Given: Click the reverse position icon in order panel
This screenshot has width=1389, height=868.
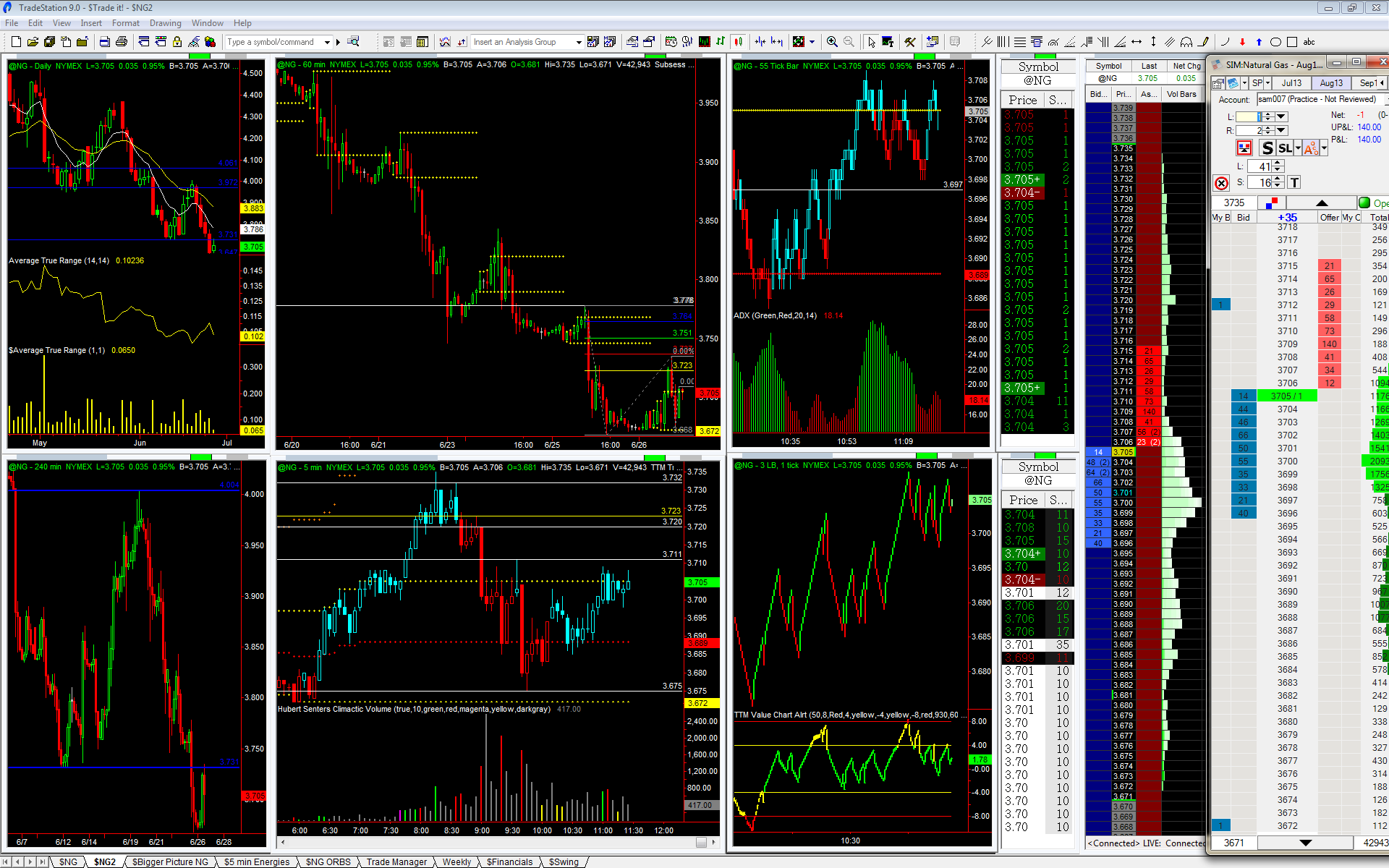Looking at the screenshot, I should 1244,148.
